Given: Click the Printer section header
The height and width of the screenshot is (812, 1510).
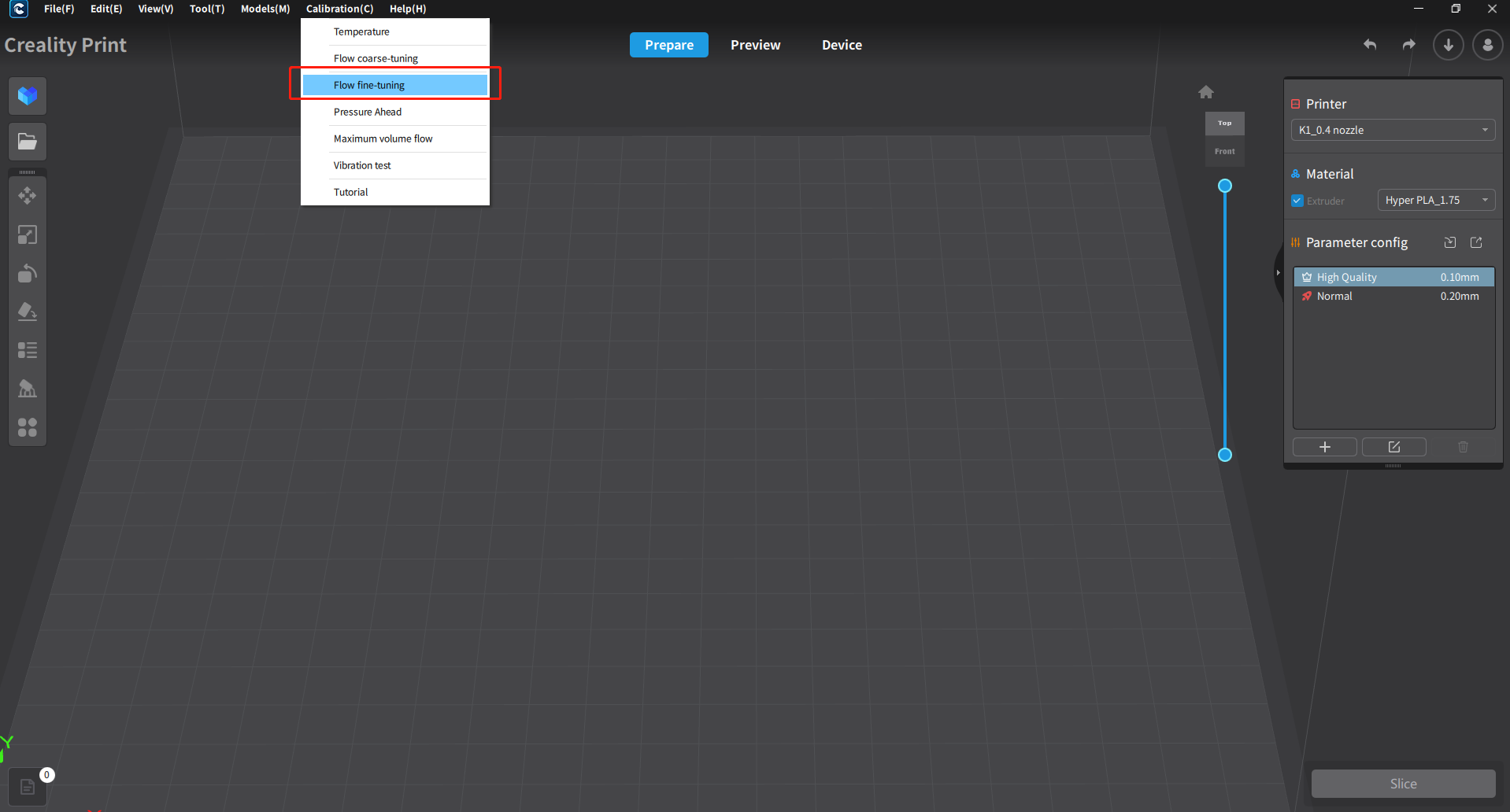Looking at the screenshot, I should (x=1327, y=104).
